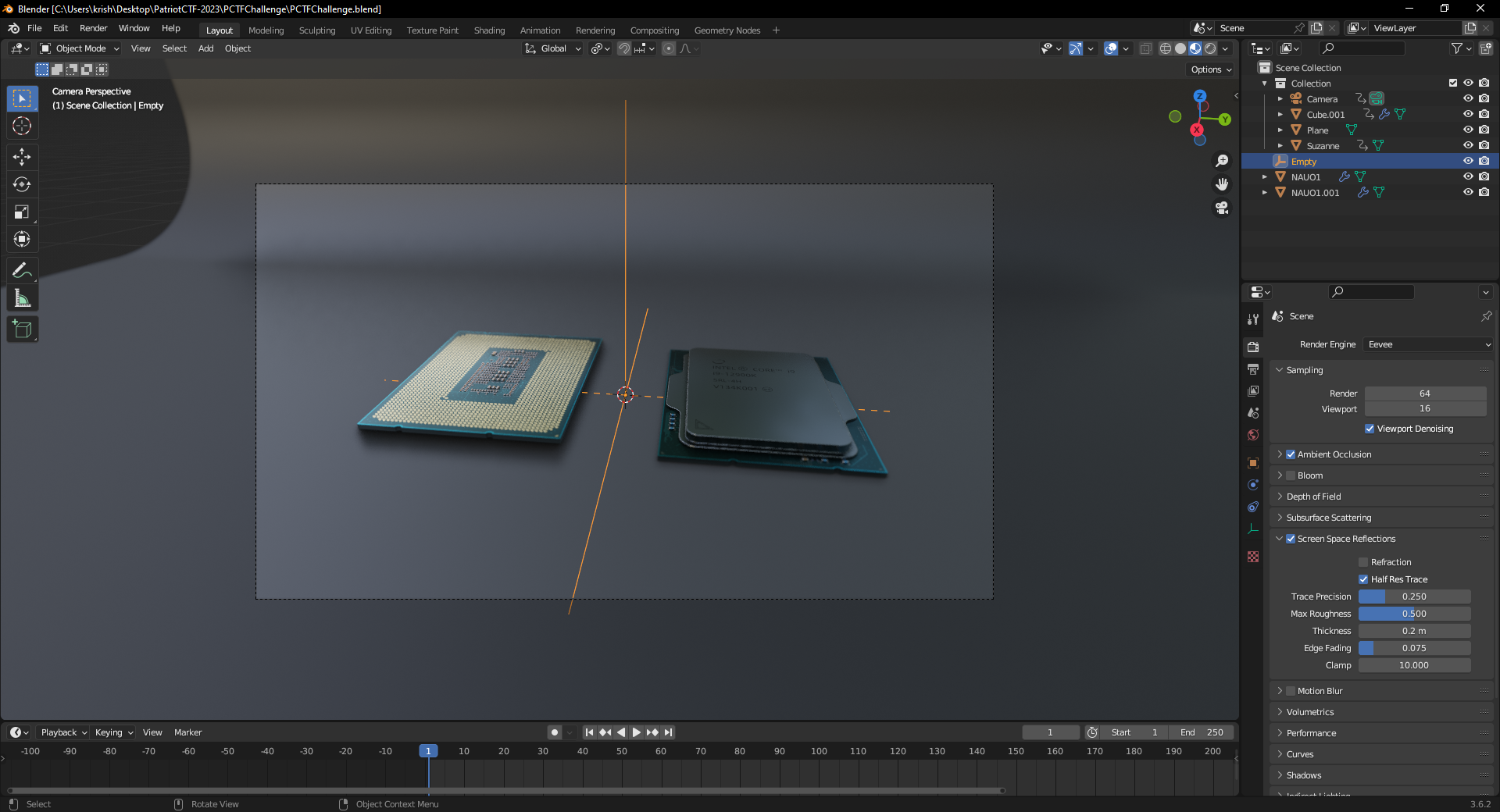Switch to the Shading workspace tab
The height and width of the screenshot is (812, 1500).
489,30
